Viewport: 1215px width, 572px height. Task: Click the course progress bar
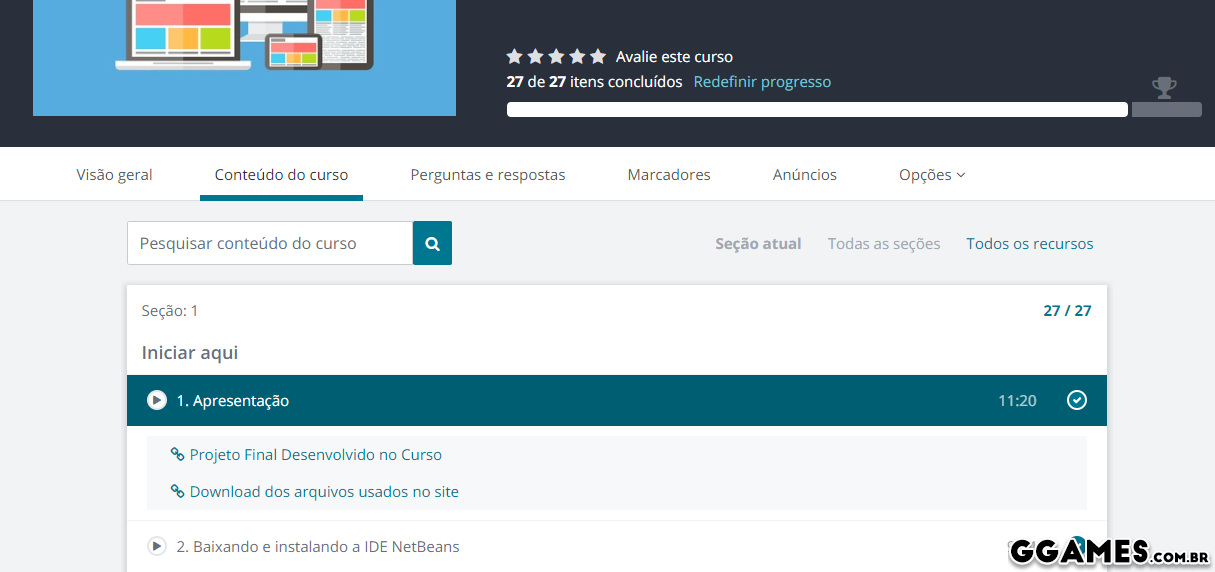[816, 110]
